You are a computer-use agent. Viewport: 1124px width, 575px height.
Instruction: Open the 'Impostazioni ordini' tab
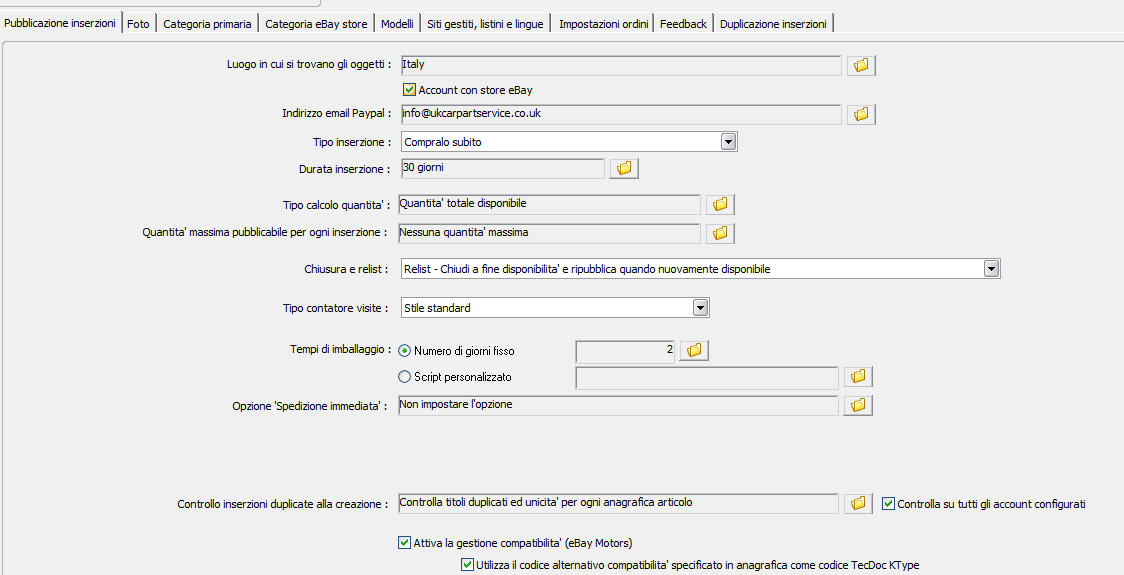[603, 23]
